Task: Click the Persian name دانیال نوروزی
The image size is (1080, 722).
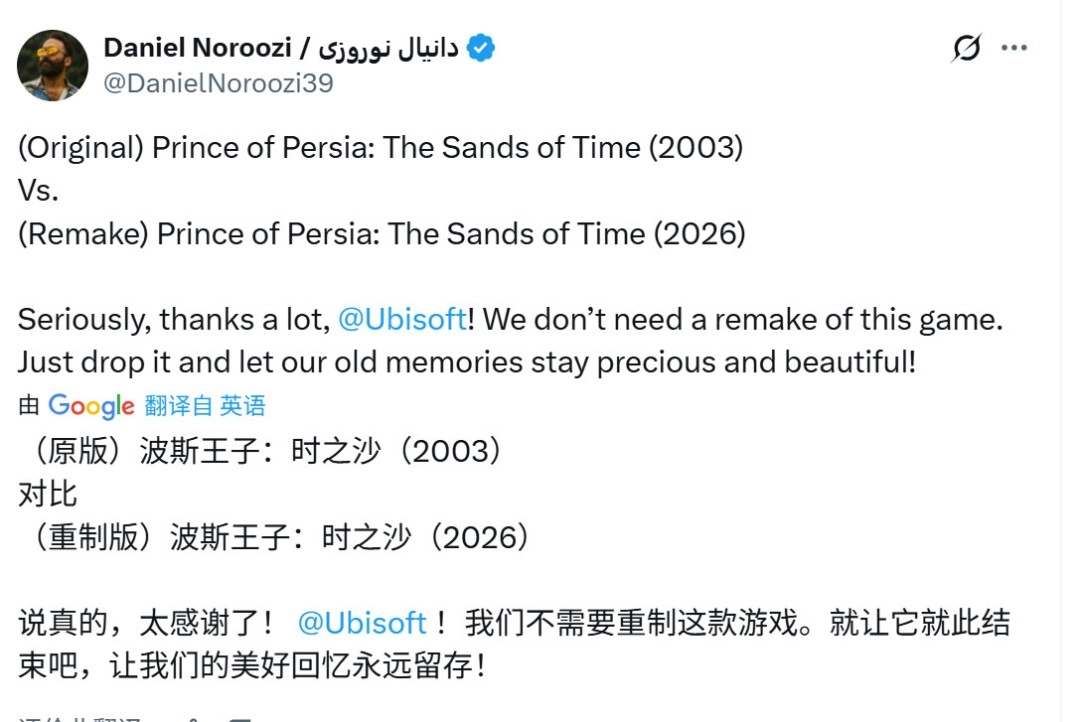Action: pyautogui.click(x=386, y=48)
